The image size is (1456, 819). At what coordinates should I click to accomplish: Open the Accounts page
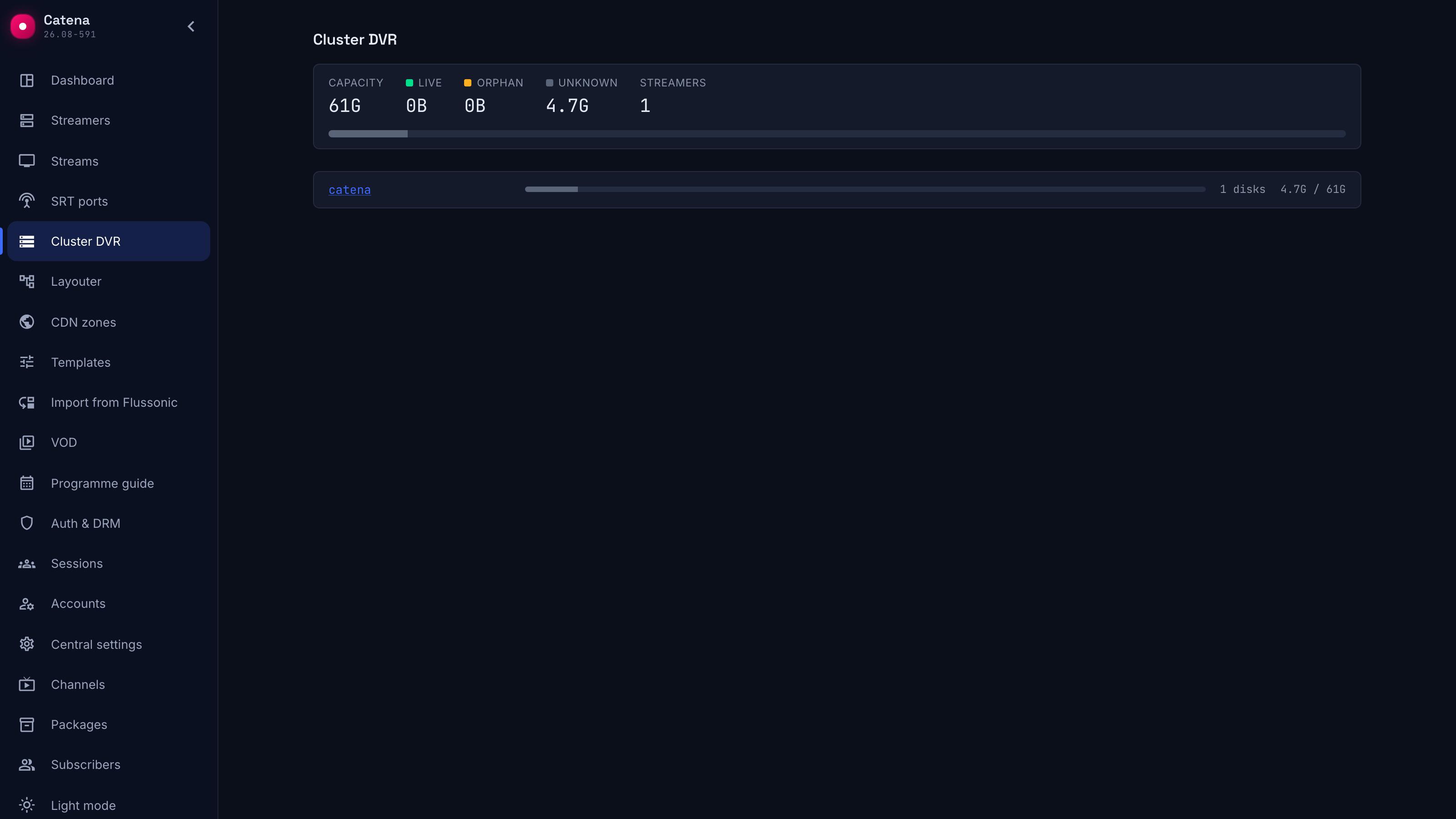coord(109,604)
